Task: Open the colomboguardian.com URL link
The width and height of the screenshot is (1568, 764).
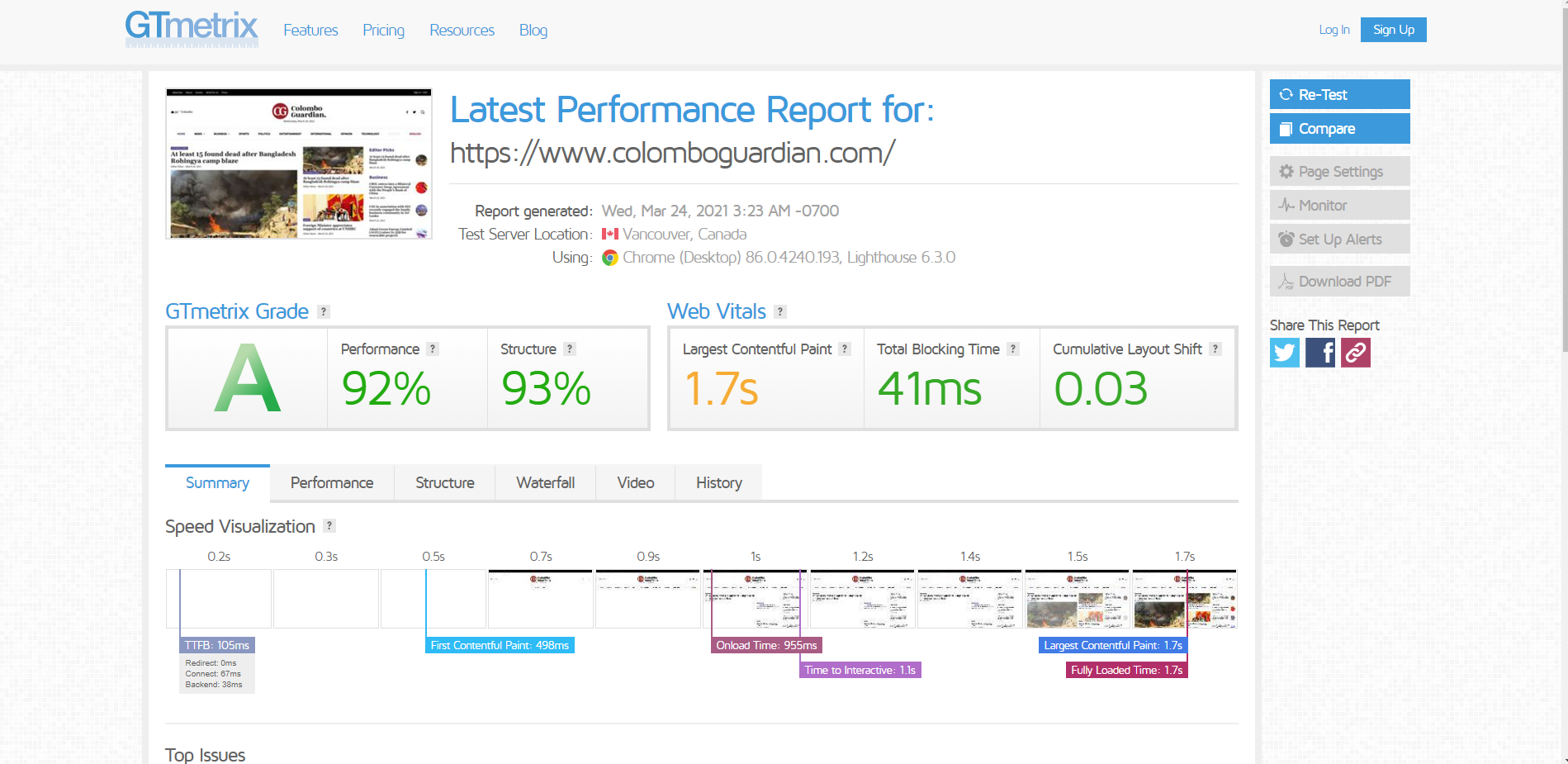Action: pos(672,153)
